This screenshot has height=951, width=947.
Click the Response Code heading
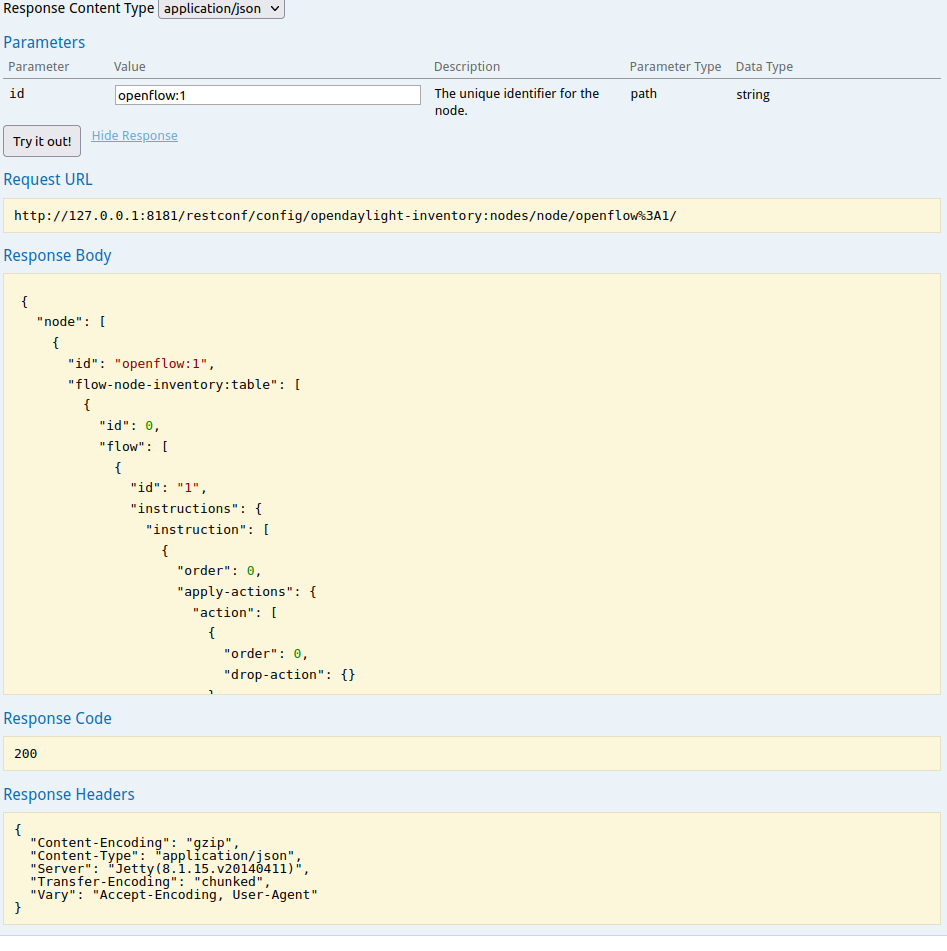(57, 718)
